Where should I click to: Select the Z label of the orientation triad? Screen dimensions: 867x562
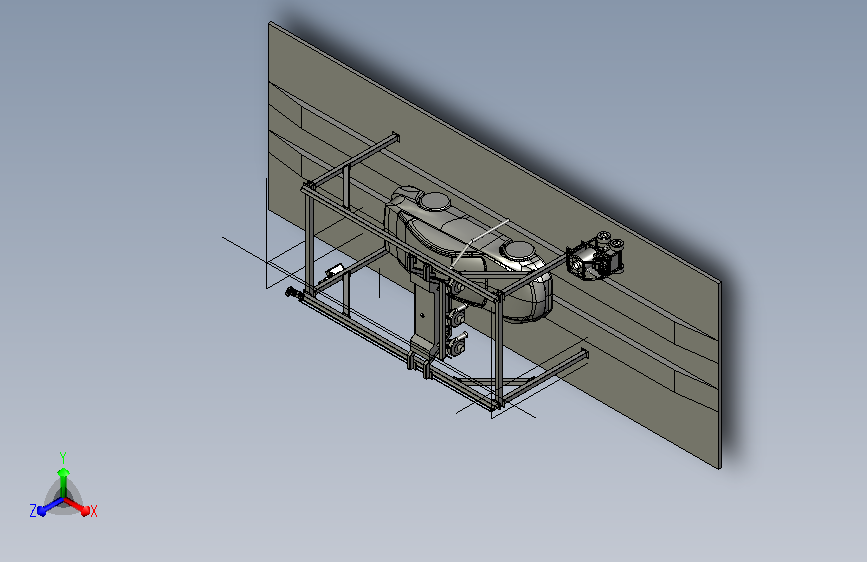tap(33, 511)
